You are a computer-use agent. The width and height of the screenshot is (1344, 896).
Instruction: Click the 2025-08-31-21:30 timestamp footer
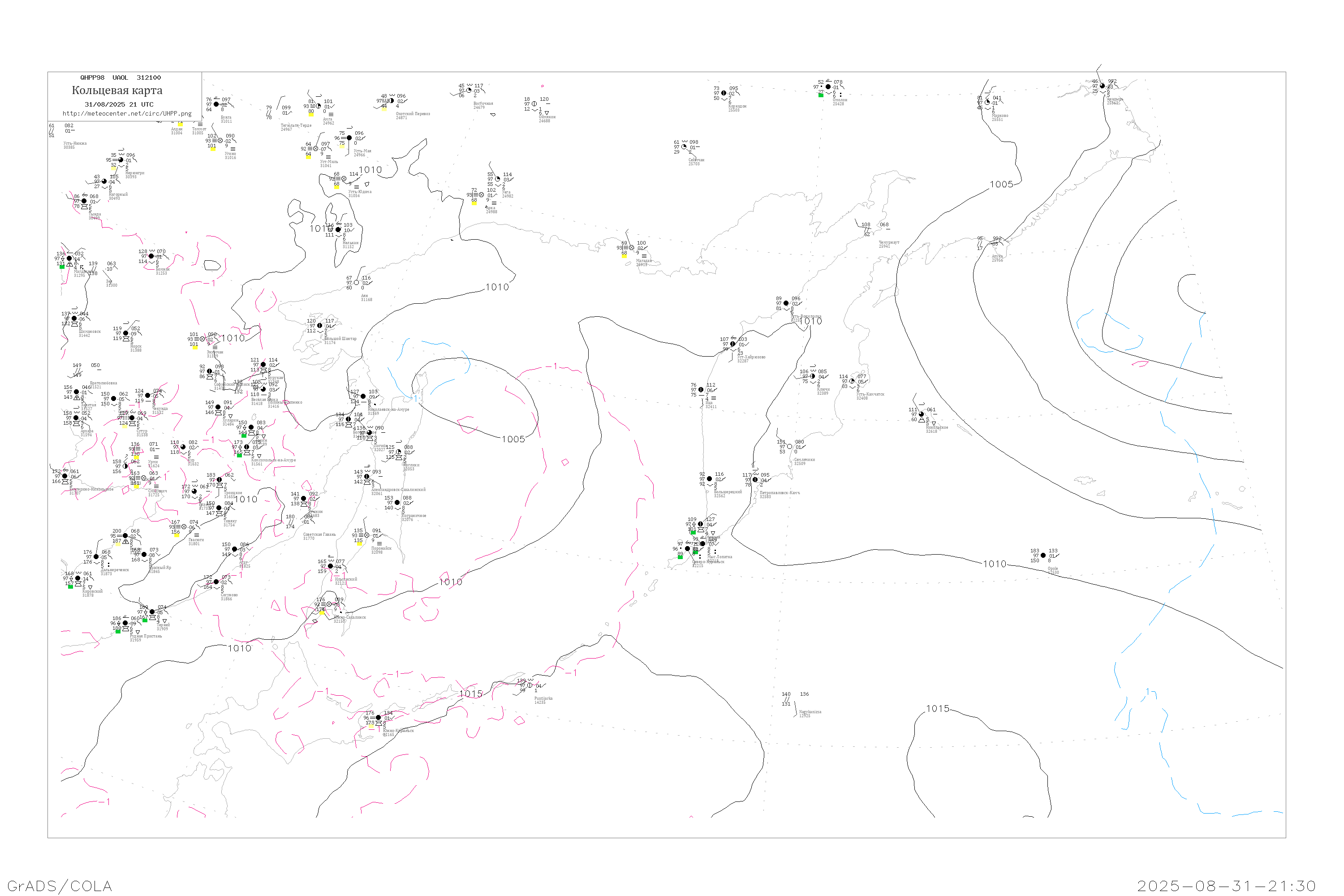point(1226,886)
